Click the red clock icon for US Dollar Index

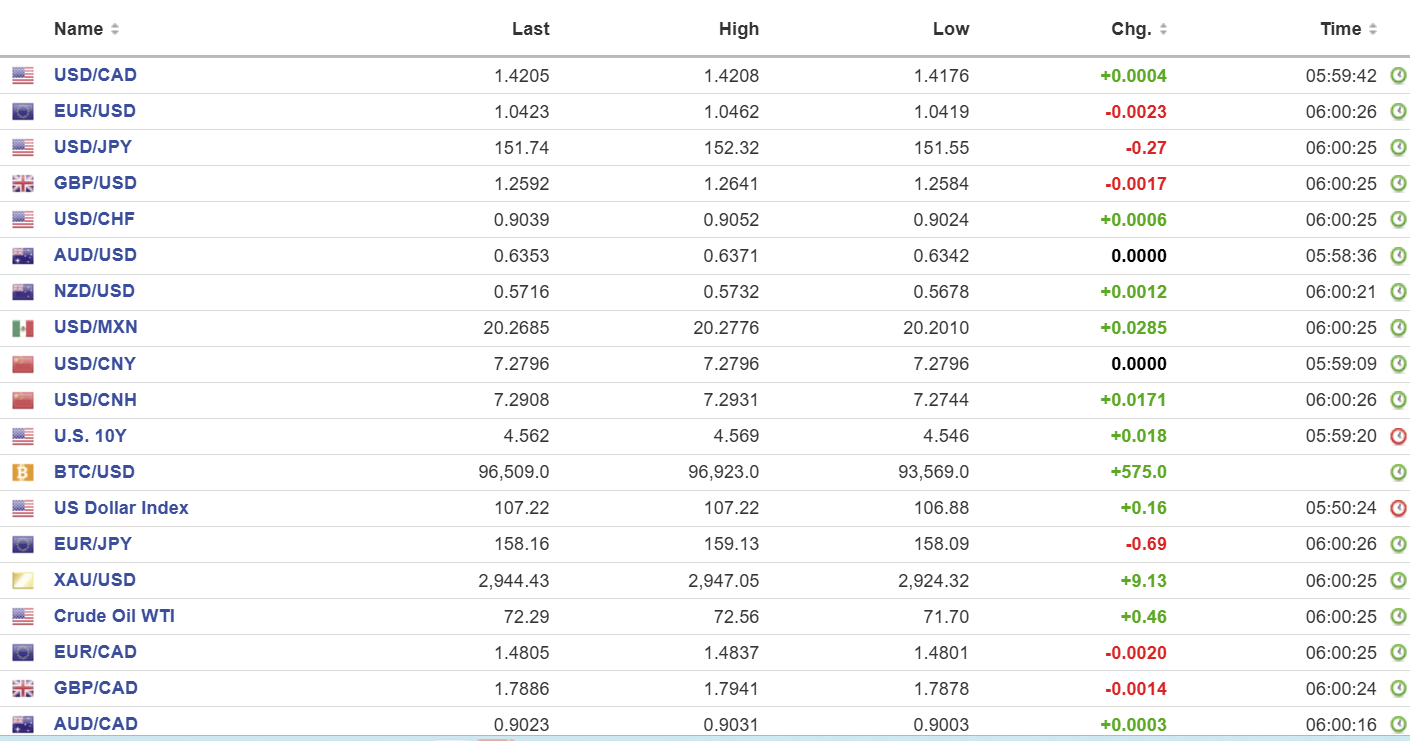click(1398, 508)
